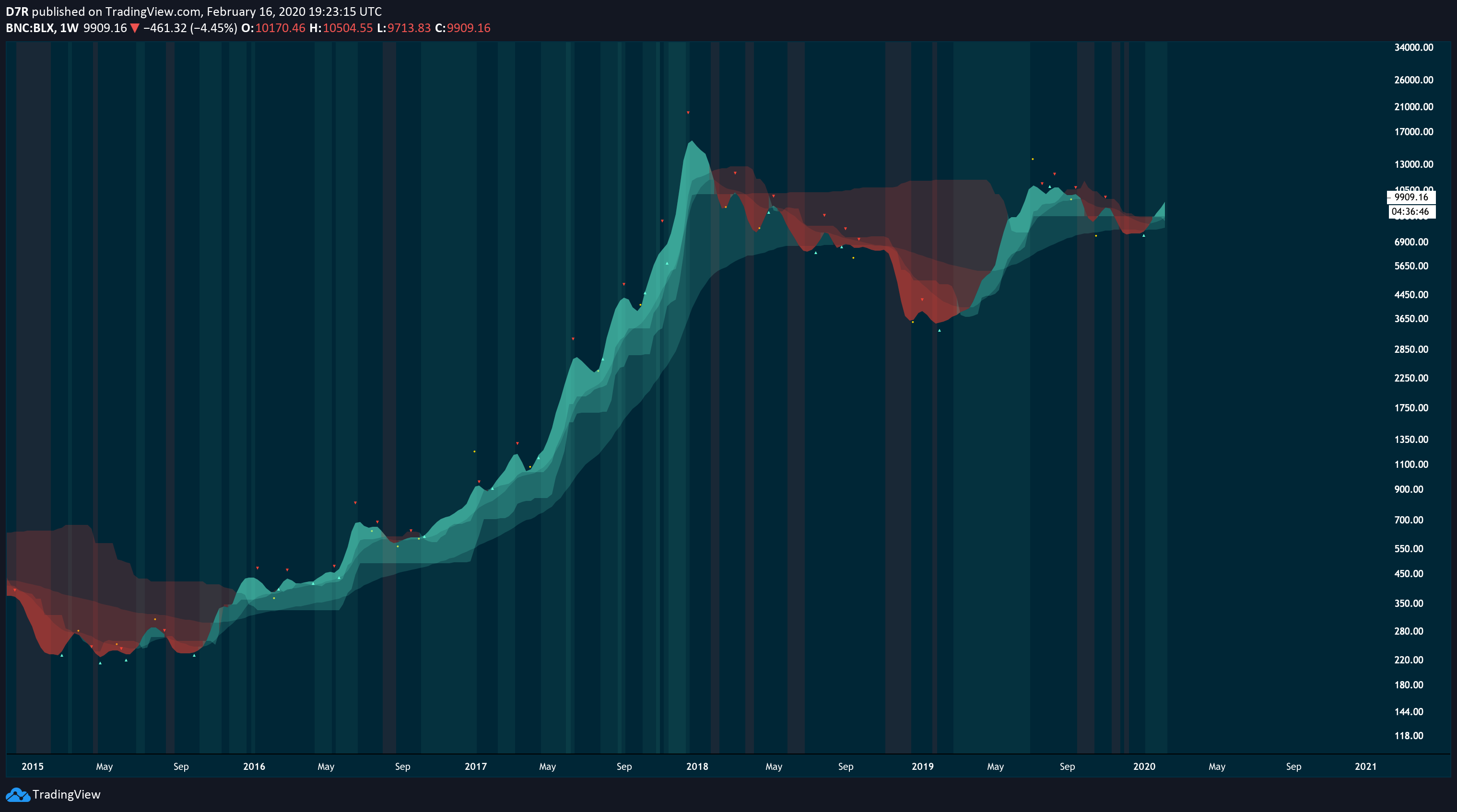The height and width of the screenshot is (812, 1457).
Task: Click the TradingView wordmark text
Action: pyautogui.click(x=66, y=794)
